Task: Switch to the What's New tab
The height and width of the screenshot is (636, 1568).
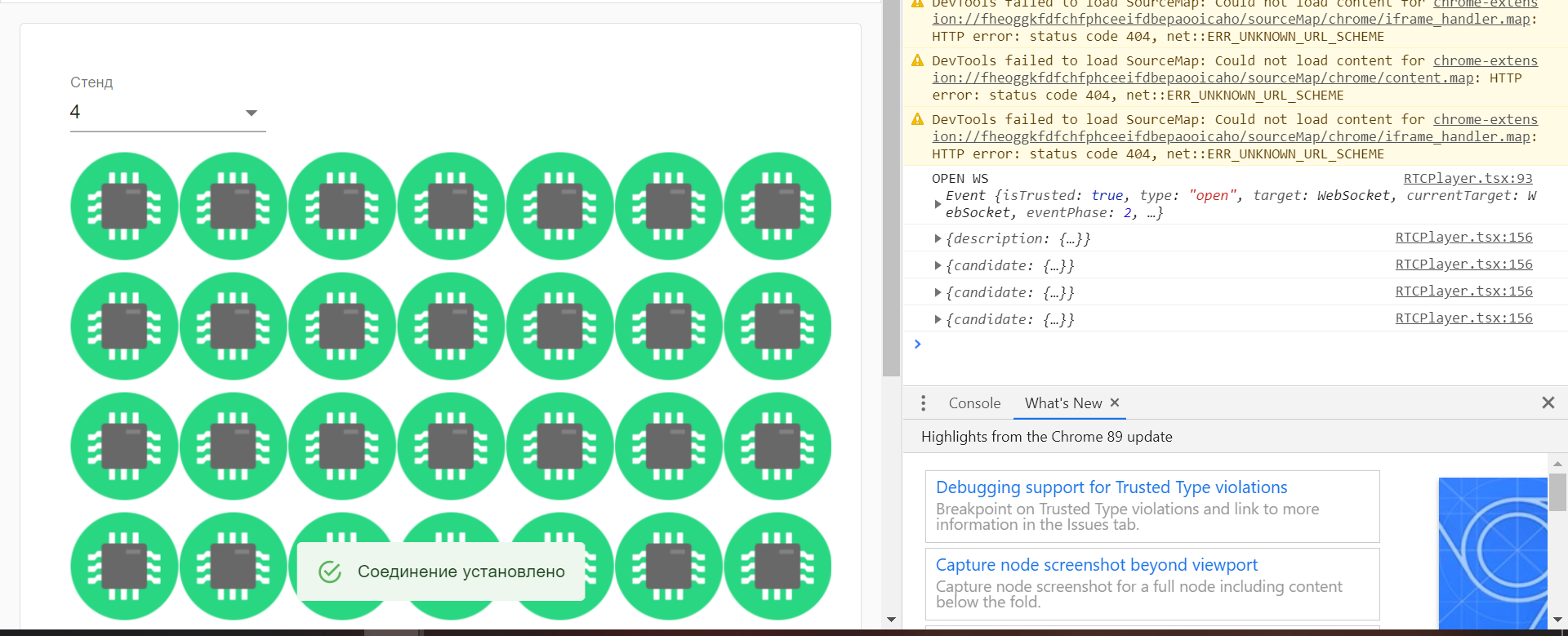Action: (1063, 403)
